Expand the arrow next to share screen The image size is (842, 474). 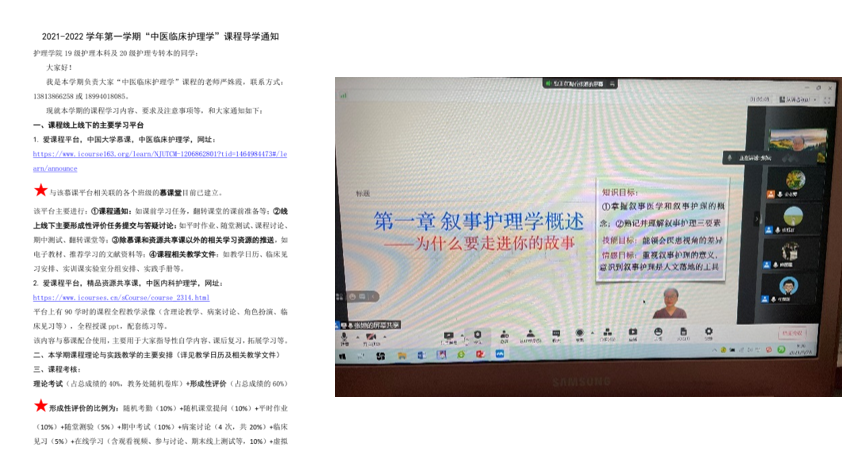461,337
